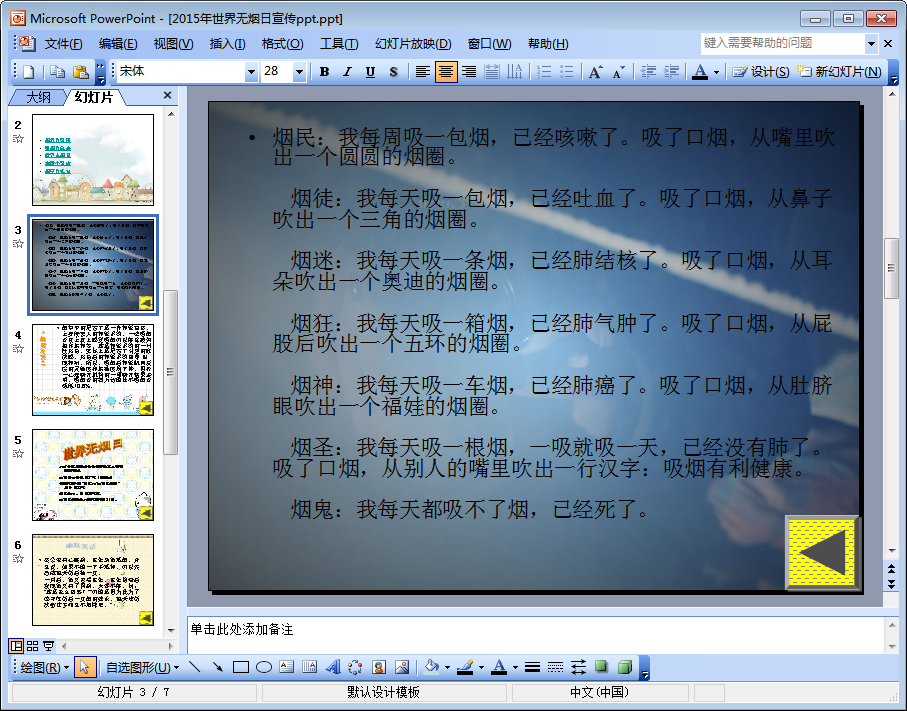907x711 pixels.
Task: Choose the select objects arrow tool
Action: [84, 668]
